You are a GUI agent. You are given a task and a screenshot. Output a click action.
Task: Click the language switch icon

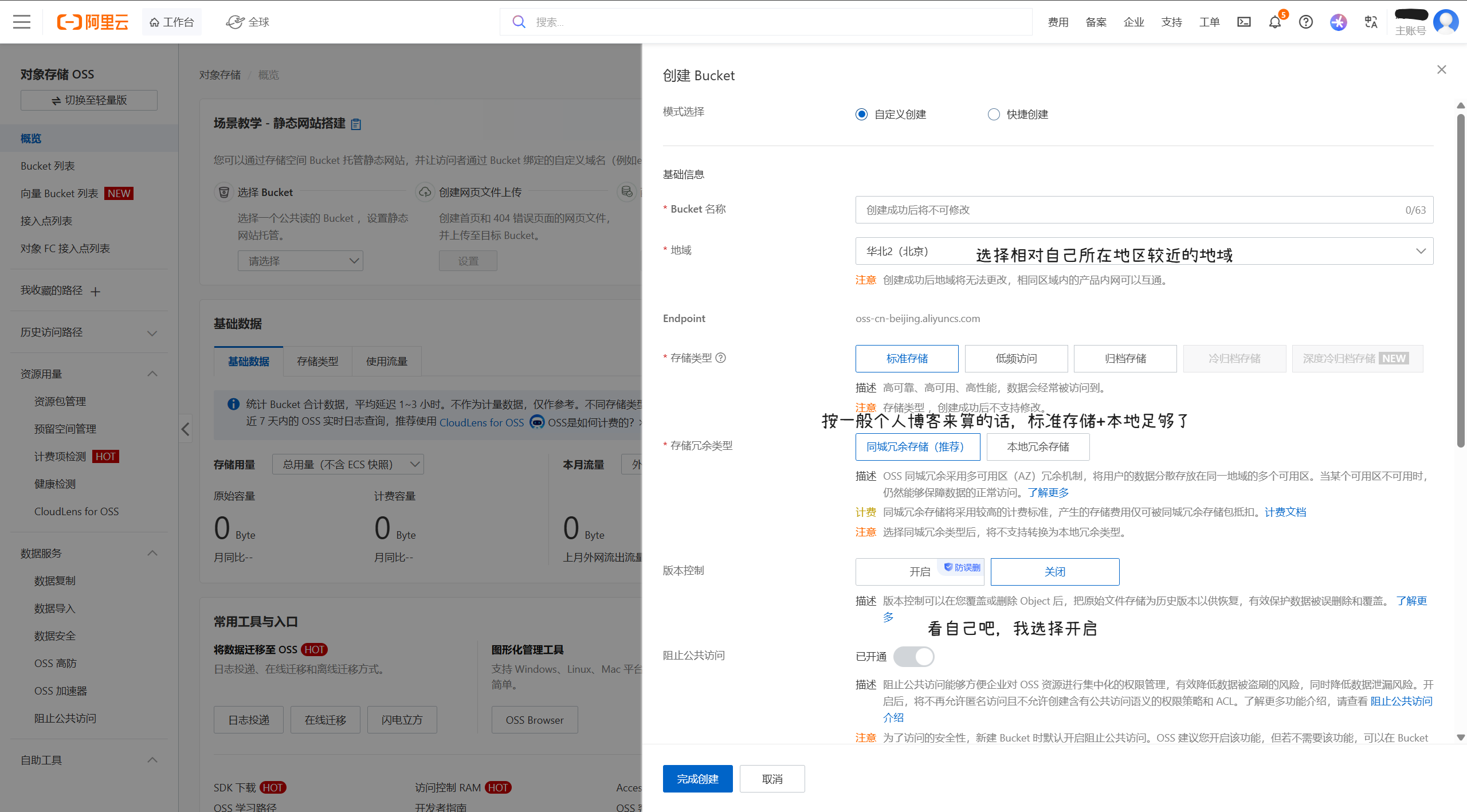coord(1371,22)
